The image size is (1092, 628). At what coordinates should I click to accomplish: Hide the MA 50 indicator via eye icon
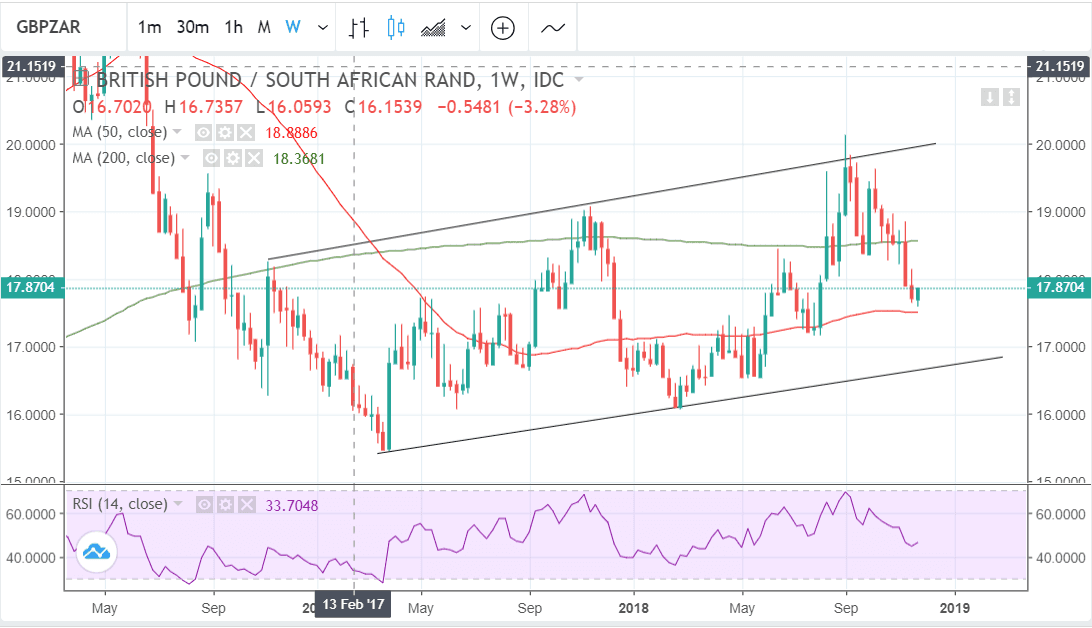[203, 132]
